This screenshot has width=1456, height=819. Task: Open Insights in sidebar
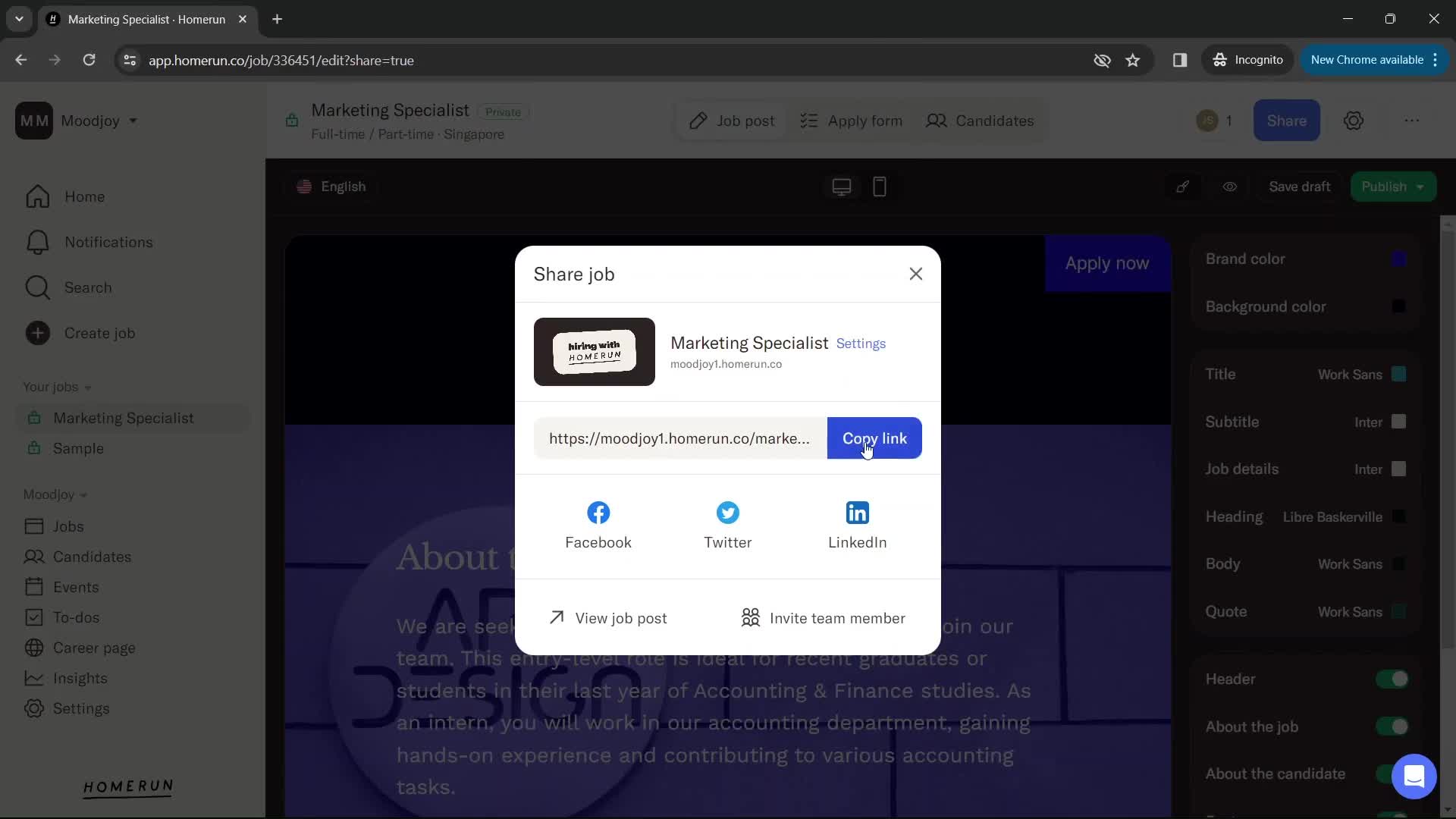click(x=65, y=678)
